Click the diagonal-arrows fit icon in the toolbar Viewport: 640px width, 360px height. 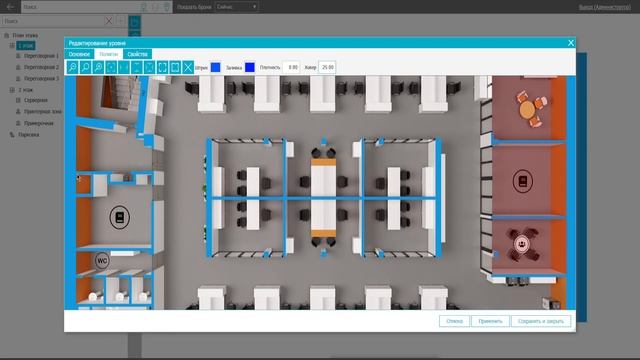(149, 67)
